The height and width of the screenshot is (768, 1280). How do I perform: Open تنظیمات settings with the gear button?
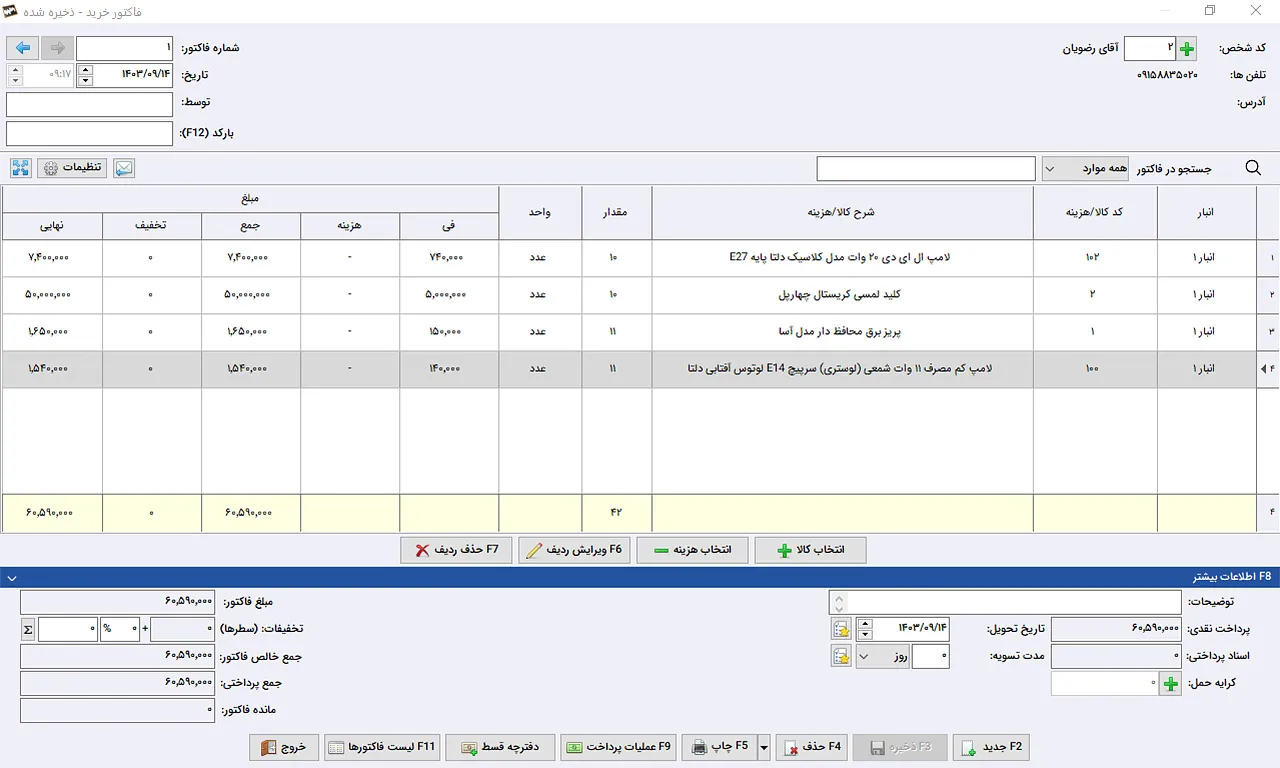coord(72,168)
